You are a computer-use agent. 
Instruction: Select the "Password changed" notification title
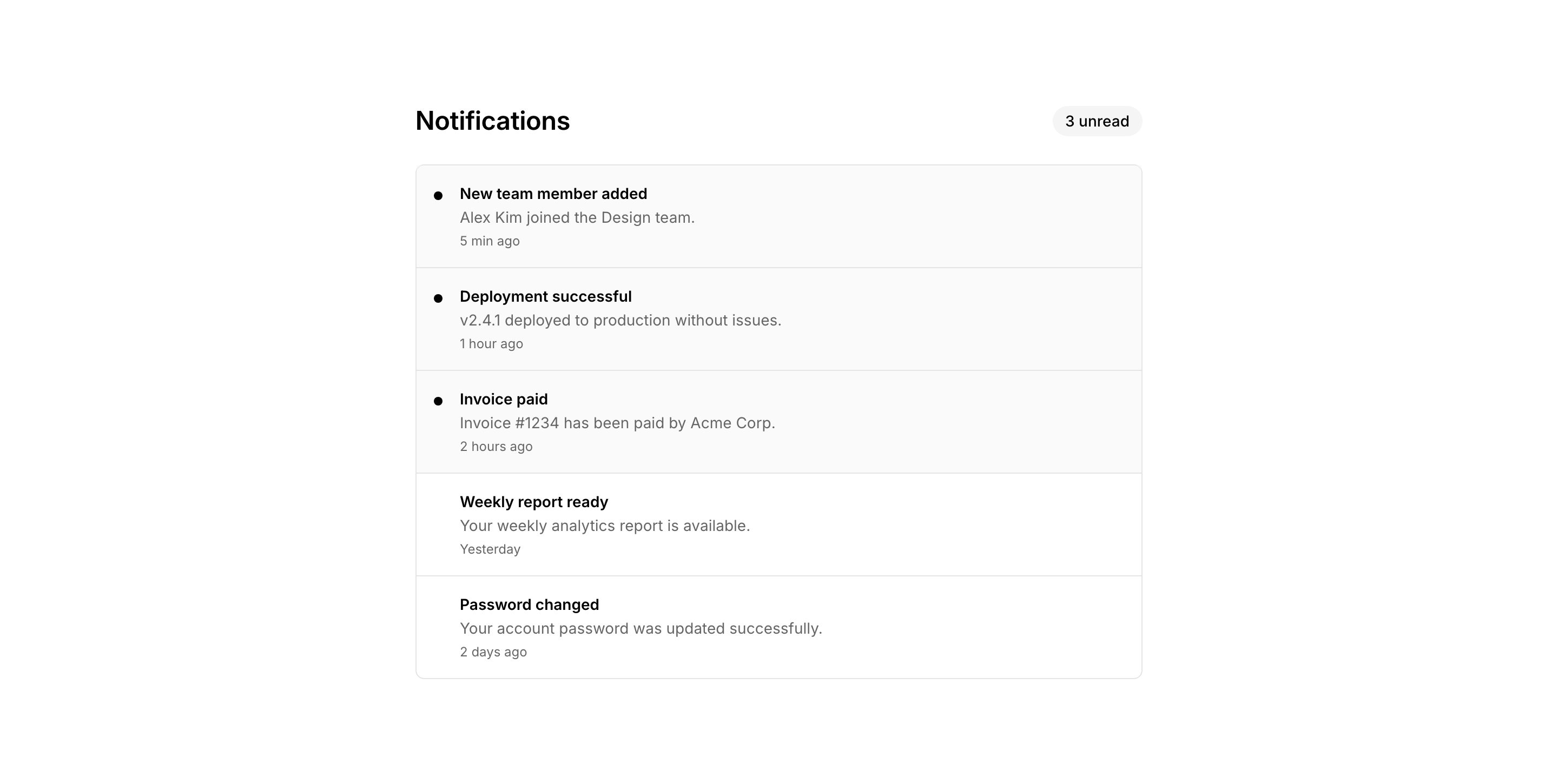529,604
